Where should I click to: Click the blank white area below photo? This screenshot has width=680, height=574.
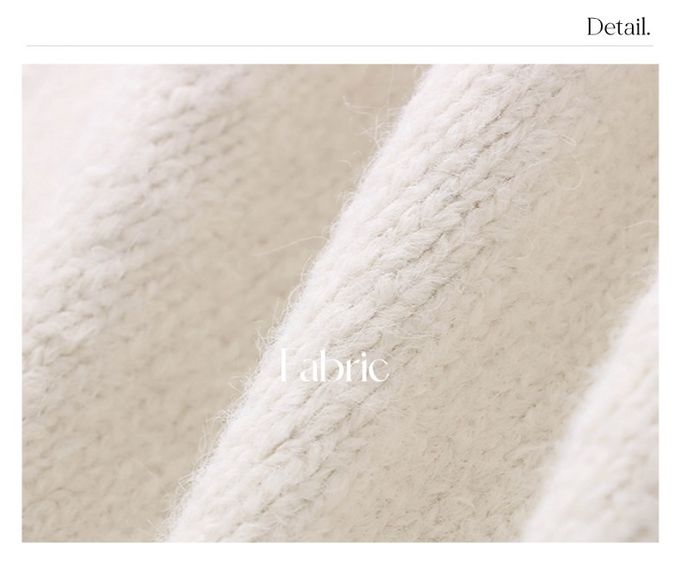coord(340,558)
